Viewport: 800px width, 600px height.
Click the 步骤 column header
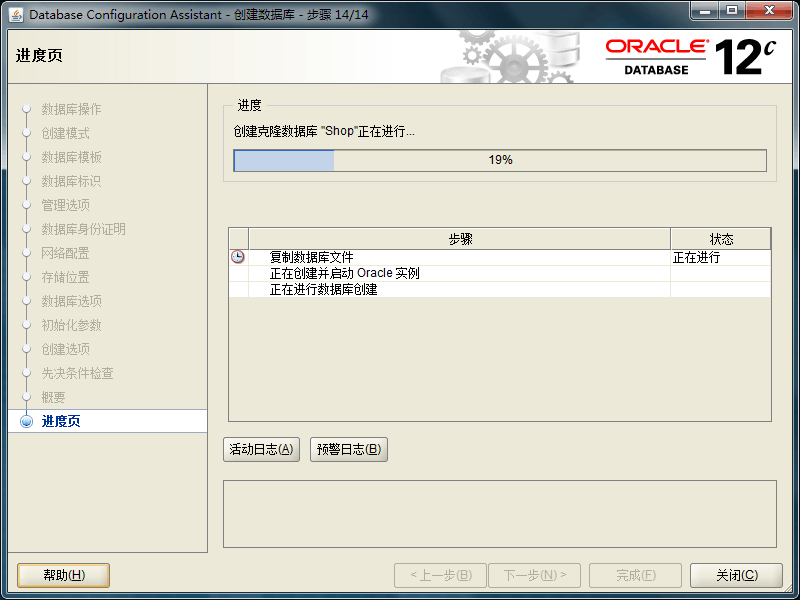coord(459,239)
